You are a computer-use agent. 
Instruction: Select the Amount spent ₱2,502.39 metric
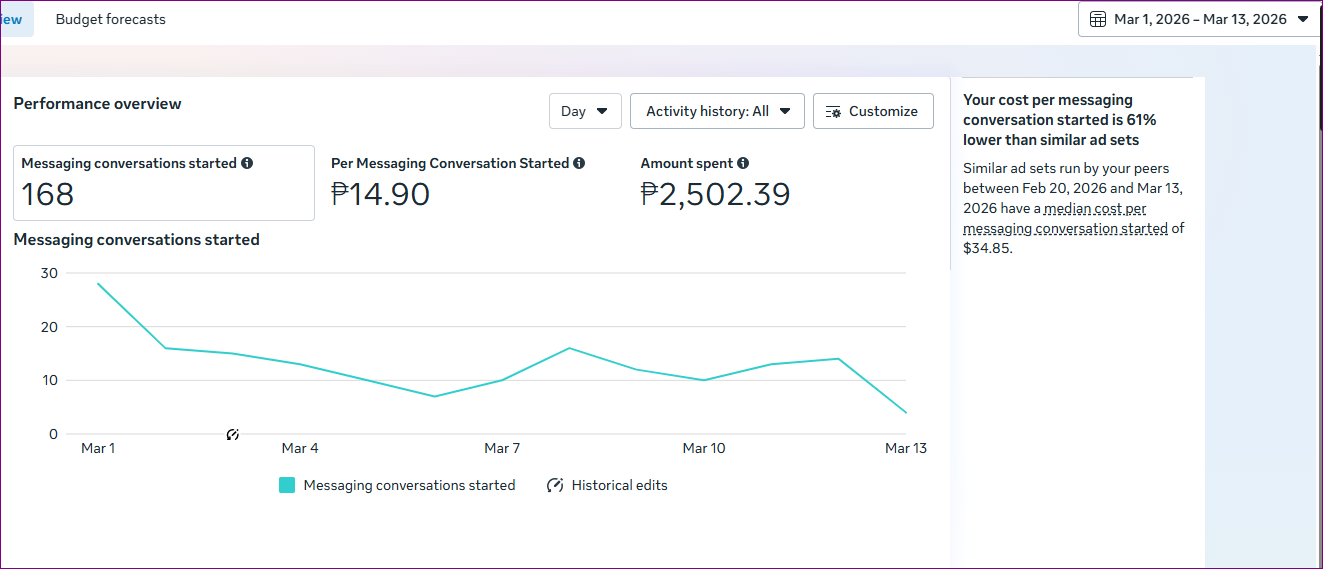coord(715,182)
